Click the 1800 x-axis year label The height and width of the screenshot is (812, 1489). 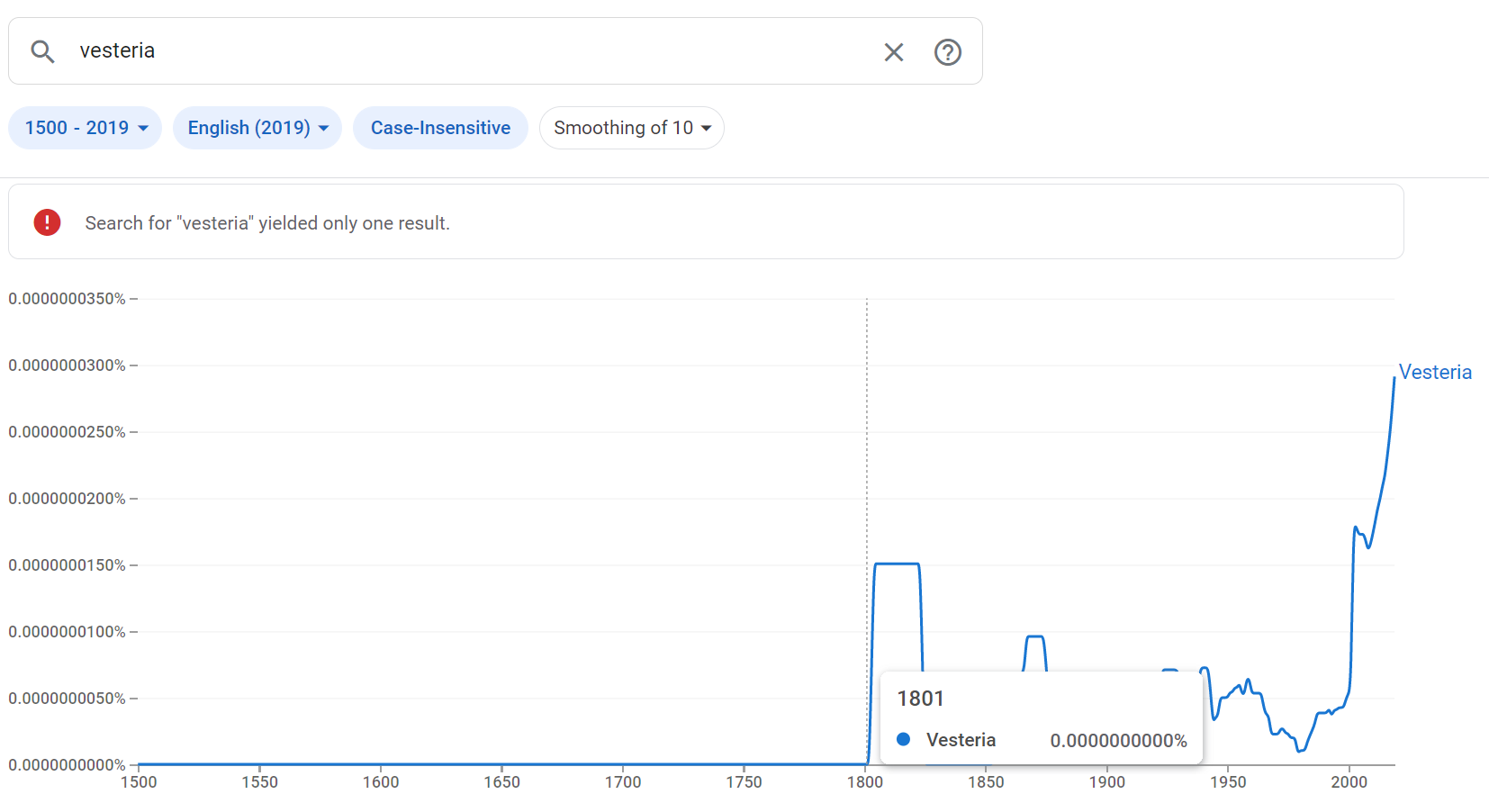point(865,782)
